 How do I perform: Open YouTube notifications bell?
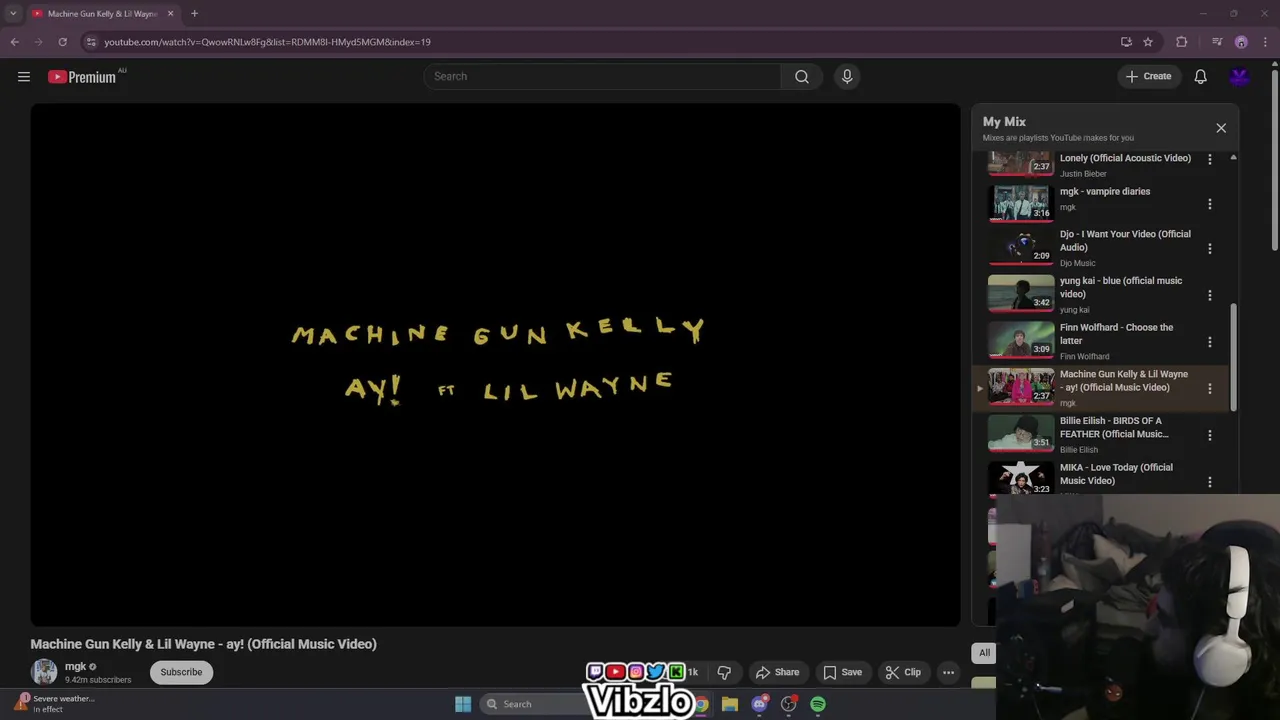tap(1201, 77)
